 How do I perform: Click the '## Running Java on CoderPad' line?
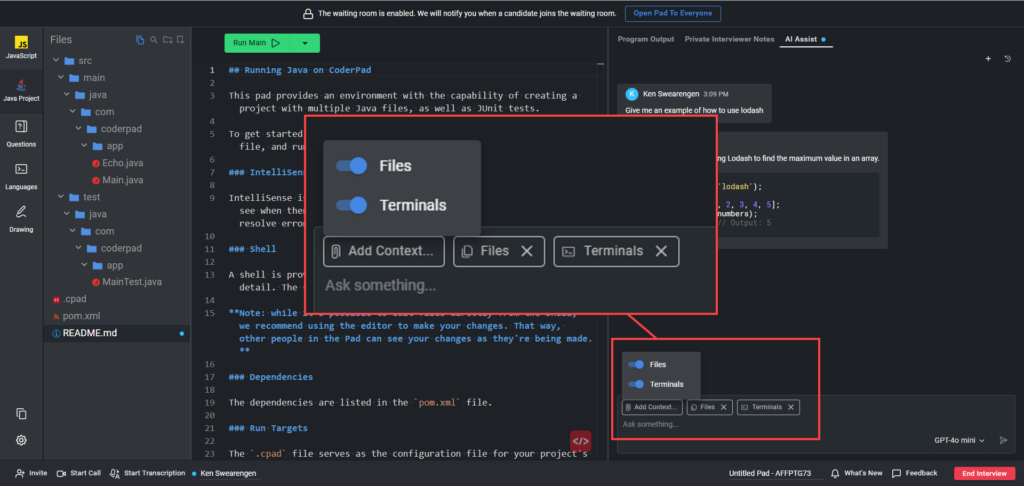300,70
